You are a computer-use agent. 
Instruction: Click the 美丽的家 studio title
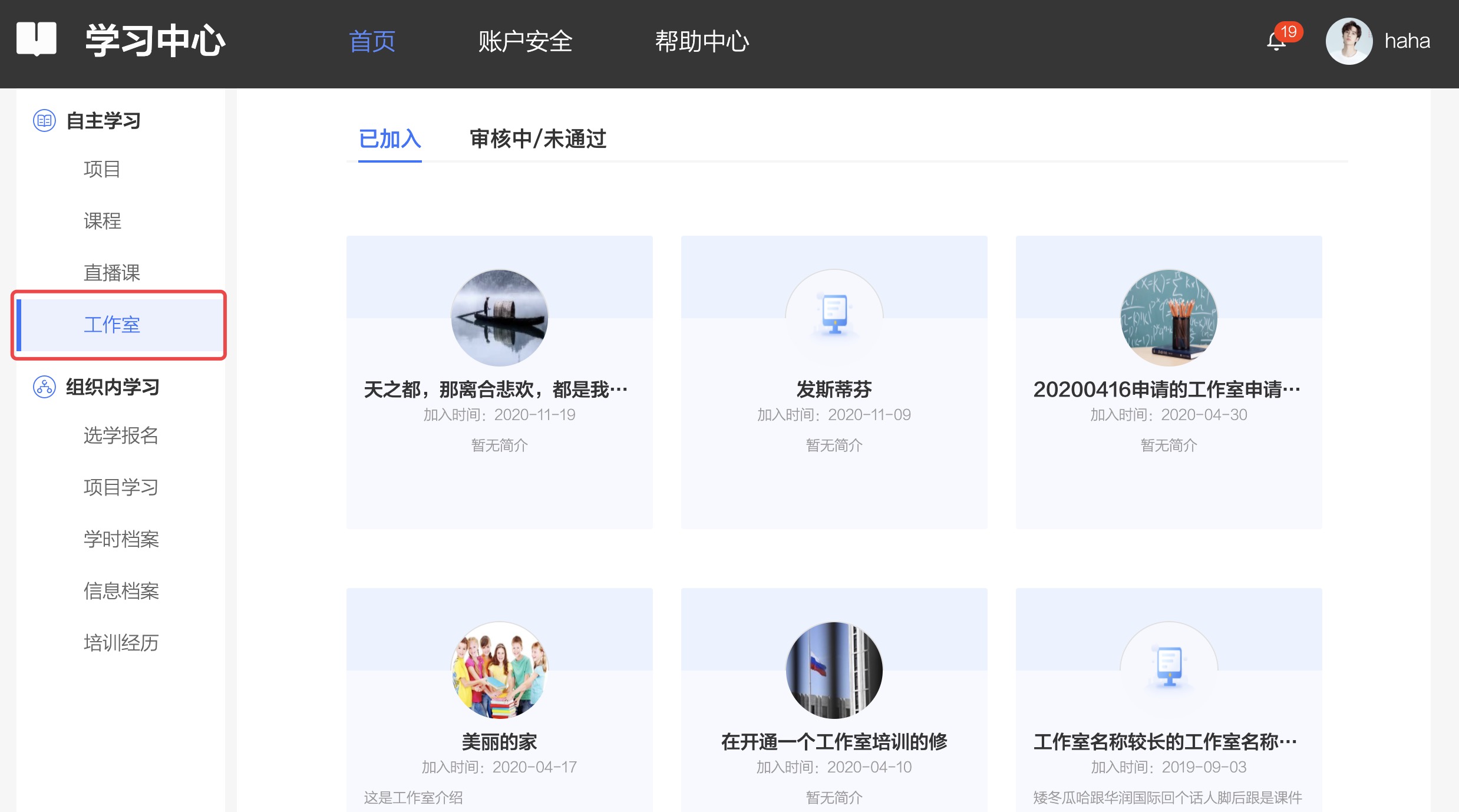point(500,742)
